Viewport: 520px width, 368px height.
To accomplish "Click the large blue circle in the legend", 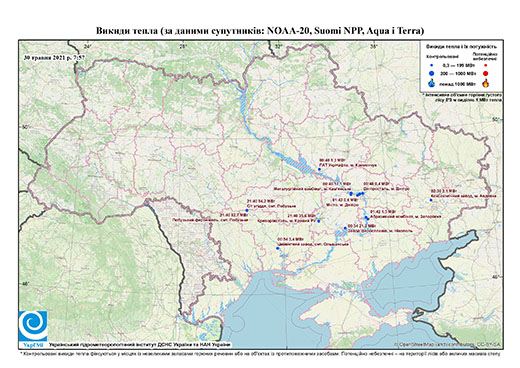I will click(432, 74).
